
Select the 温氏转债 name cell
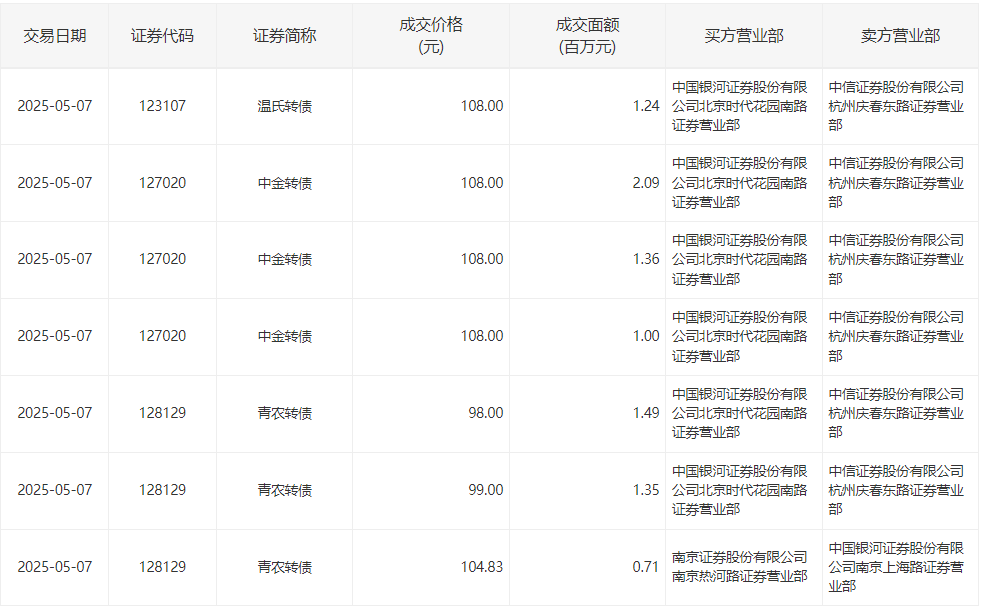coord(284,106)
